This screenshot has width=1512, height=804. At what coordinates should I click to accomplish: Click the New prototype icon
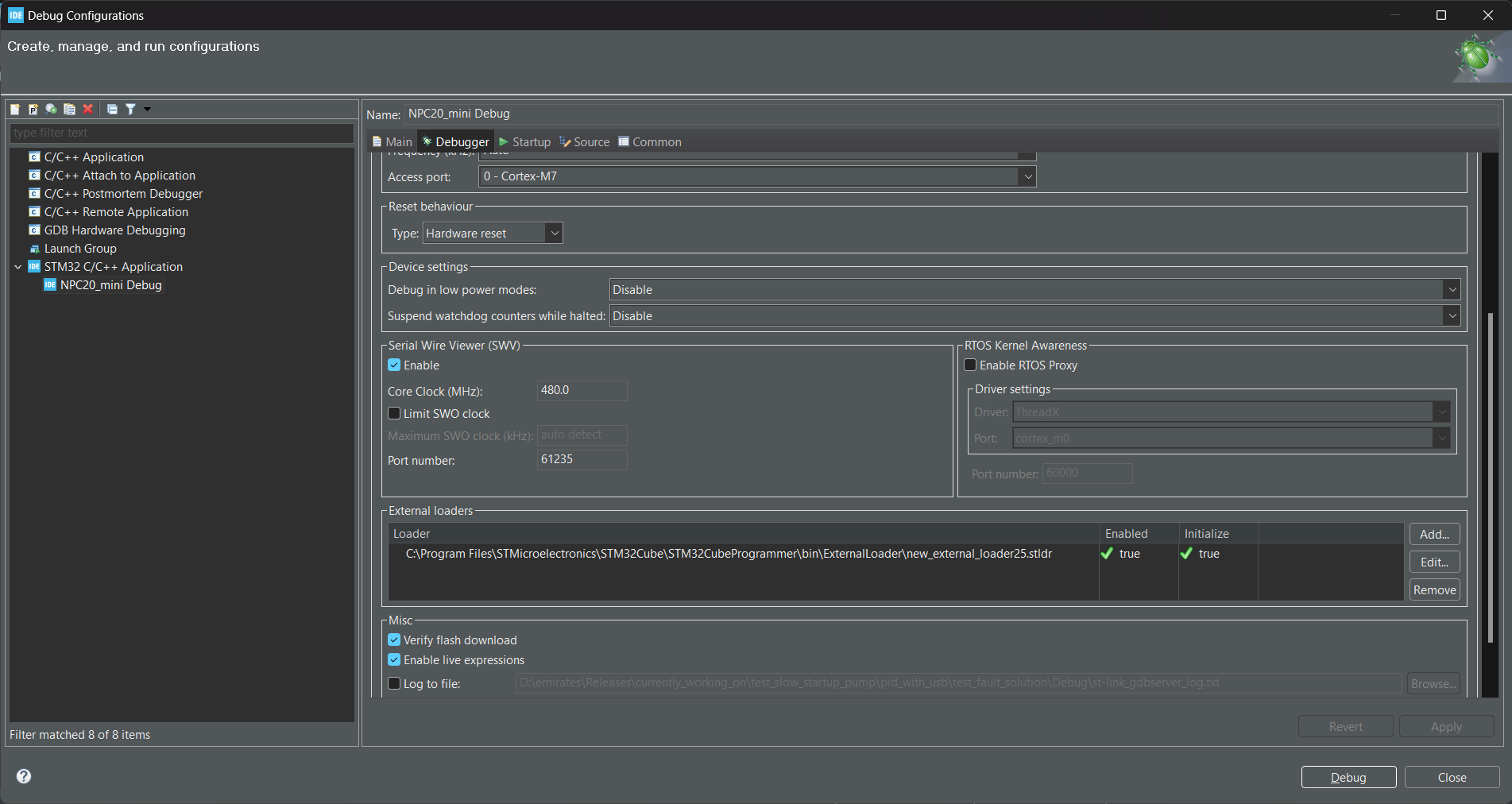33,110
